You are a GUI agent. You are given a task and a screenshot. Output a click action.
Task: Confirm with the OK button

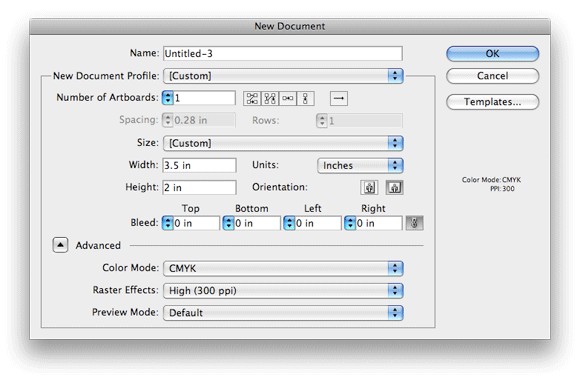[492, 54]
